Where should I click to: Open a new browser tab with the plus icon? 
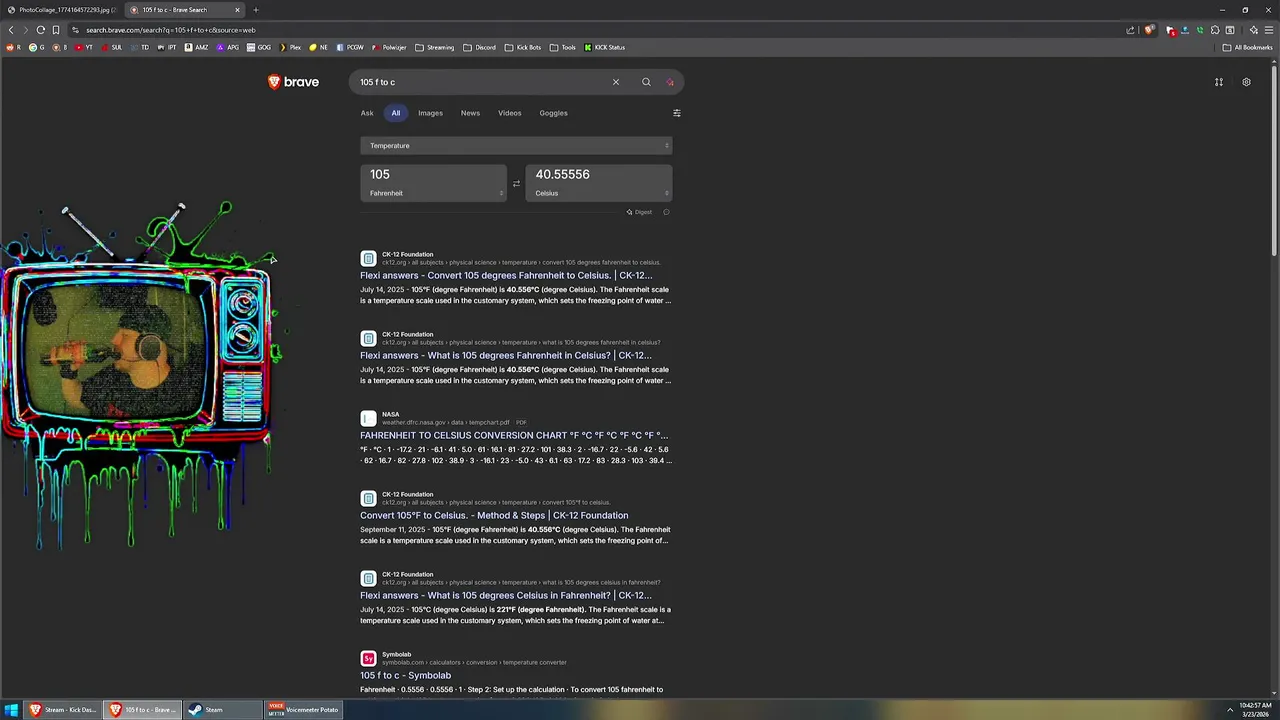(x=255, y=10)
